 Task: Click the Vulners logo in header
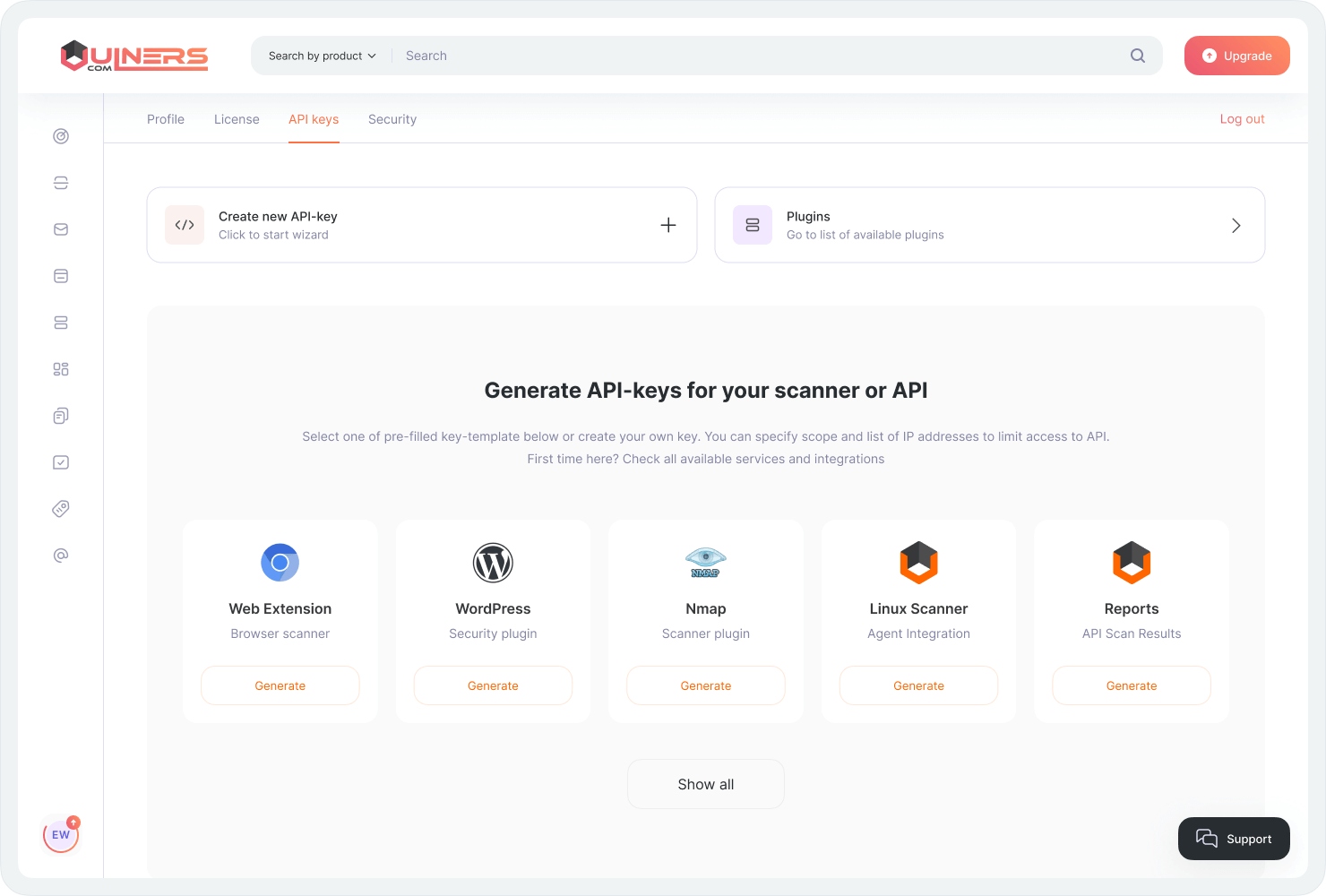click(x=134, y=56)
